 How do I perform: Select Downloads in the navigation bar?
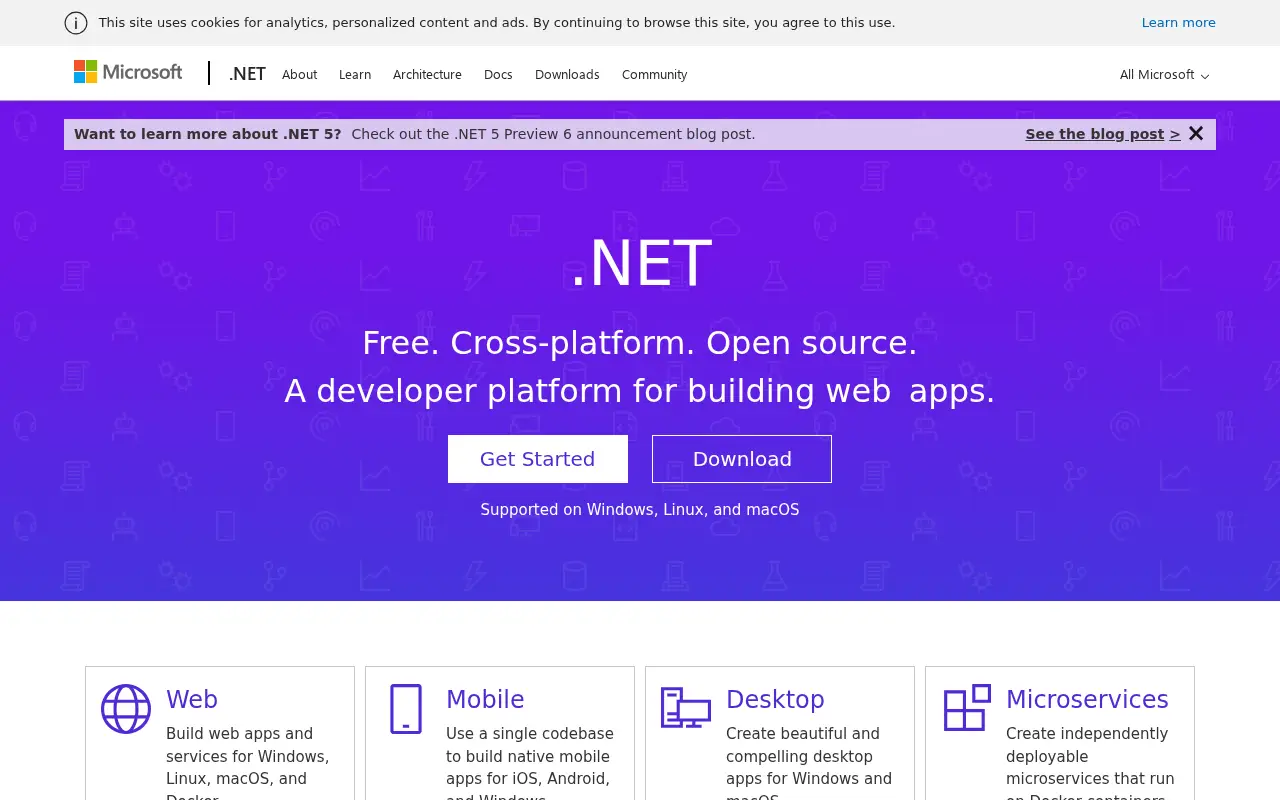[567, 75]
